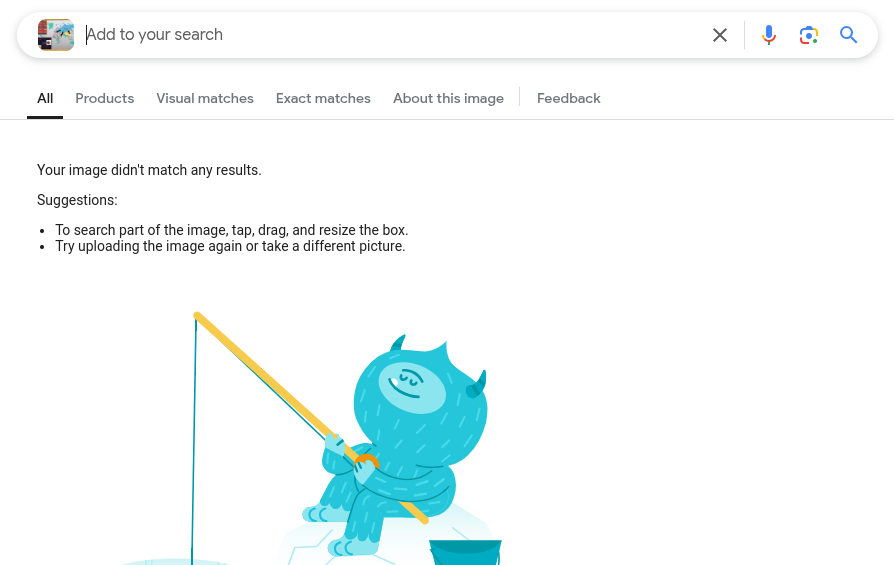
Task: Switch to the Visual matches tab
Action: tap(205, 98)
